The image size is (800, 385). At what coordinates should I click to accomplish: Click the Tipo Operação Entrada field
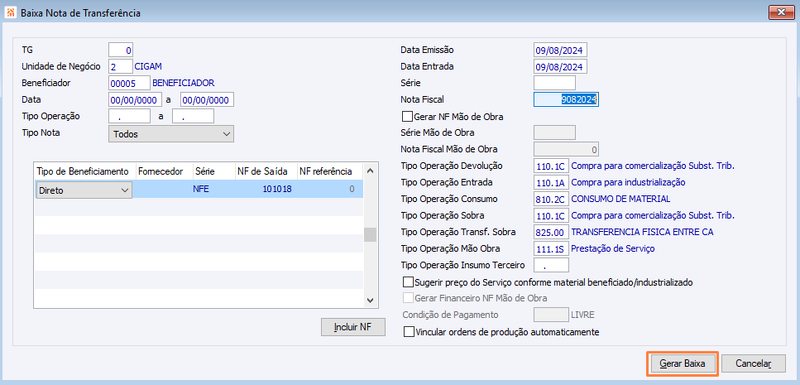(x=551, y=182)
